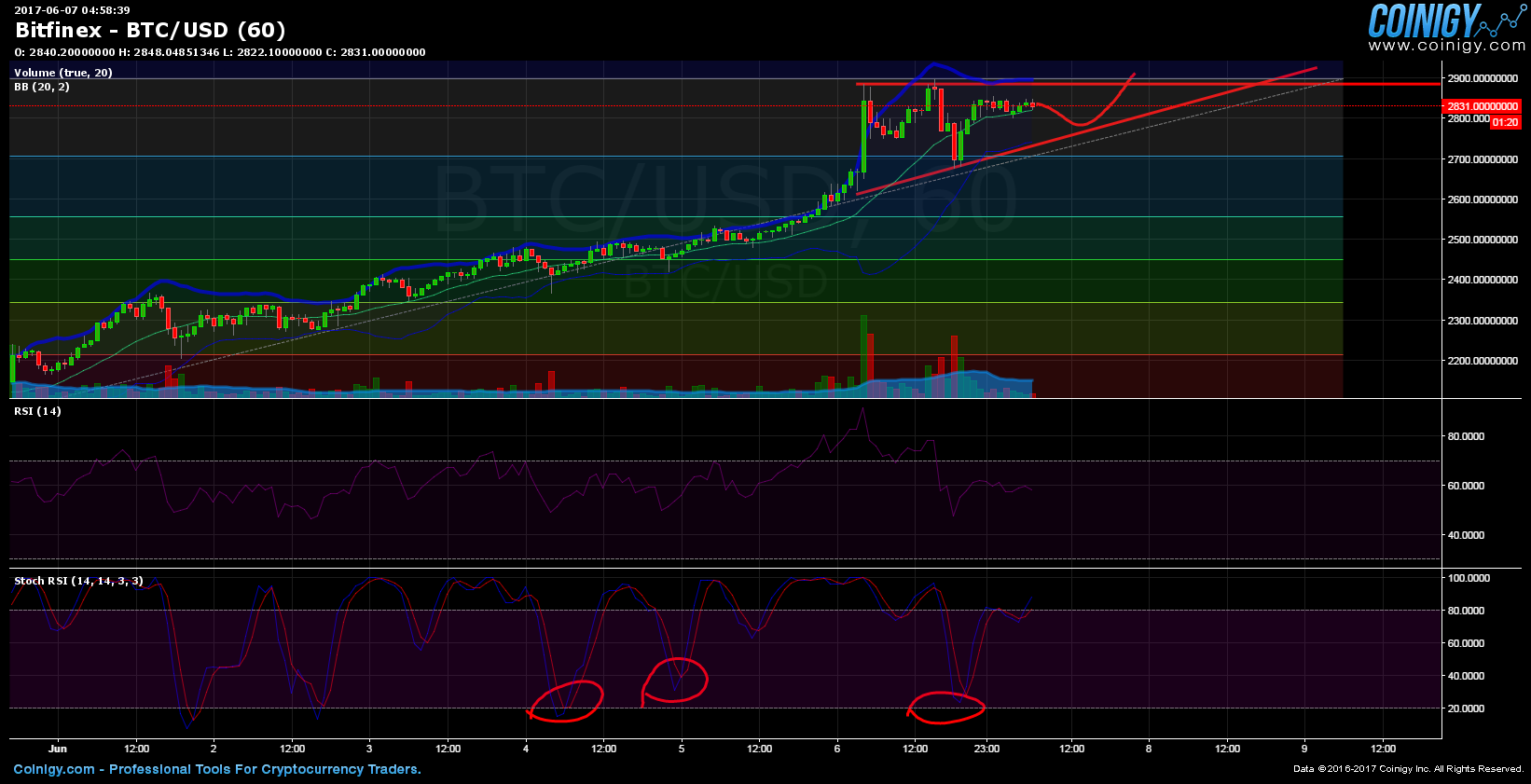Click the Stoch RSI 60.0000 axis label
This screenshot has width=1531, height=784.
[x=1466, y=643]
